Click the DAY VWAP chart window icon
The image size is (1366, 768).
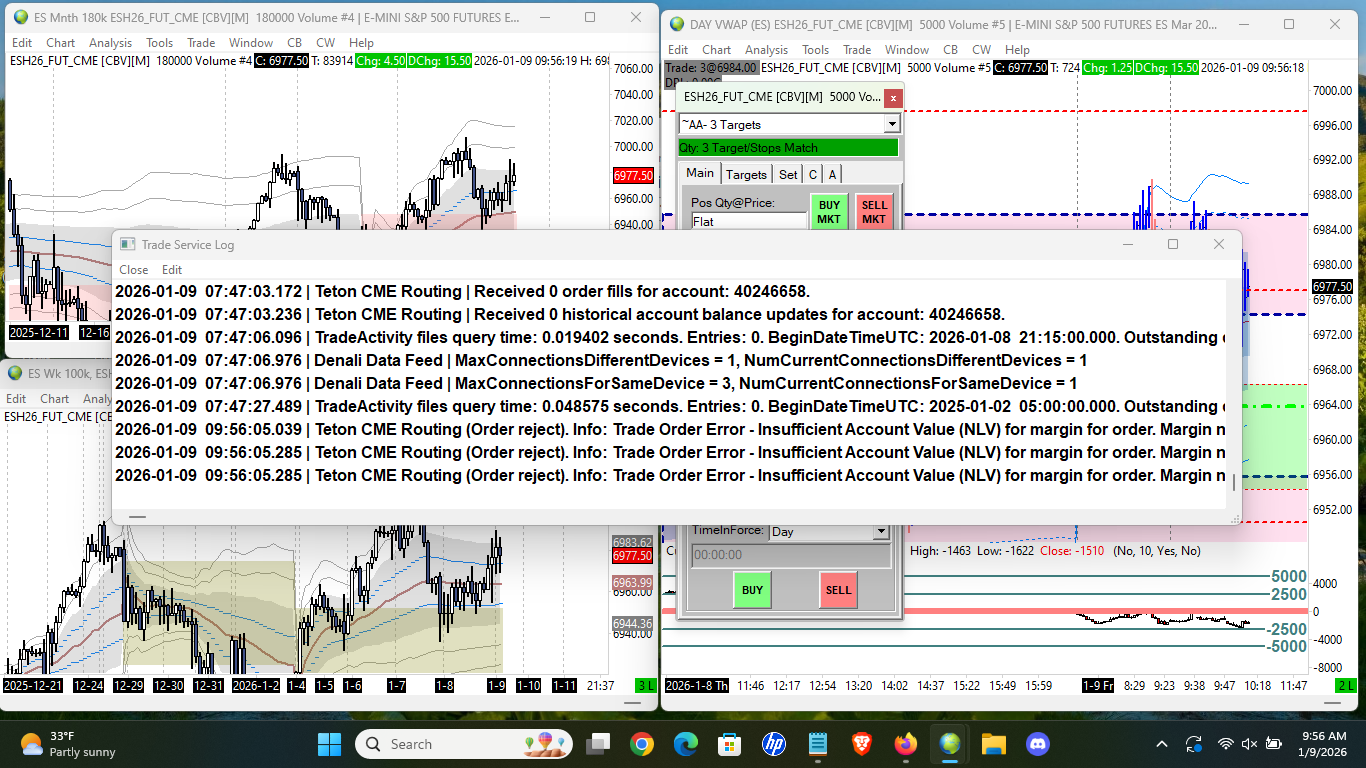676,24
